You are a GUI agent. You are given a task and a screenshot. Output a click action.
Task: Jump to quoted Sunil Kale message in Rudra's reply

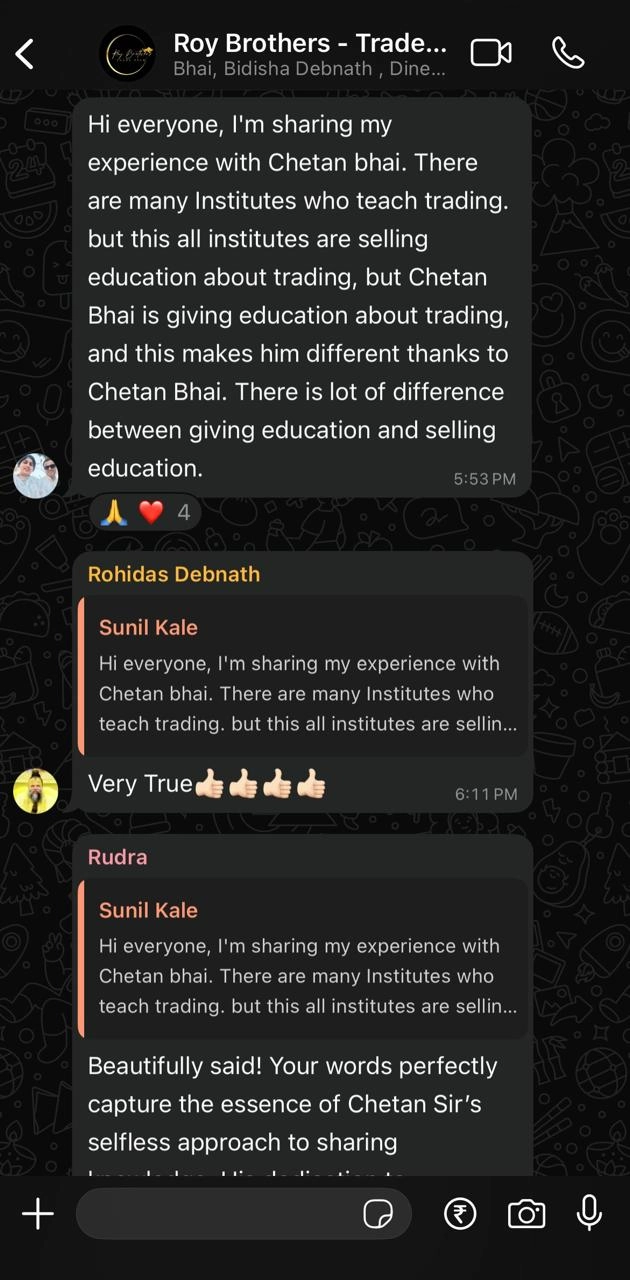pyautogui.click(x=303, y=959)
